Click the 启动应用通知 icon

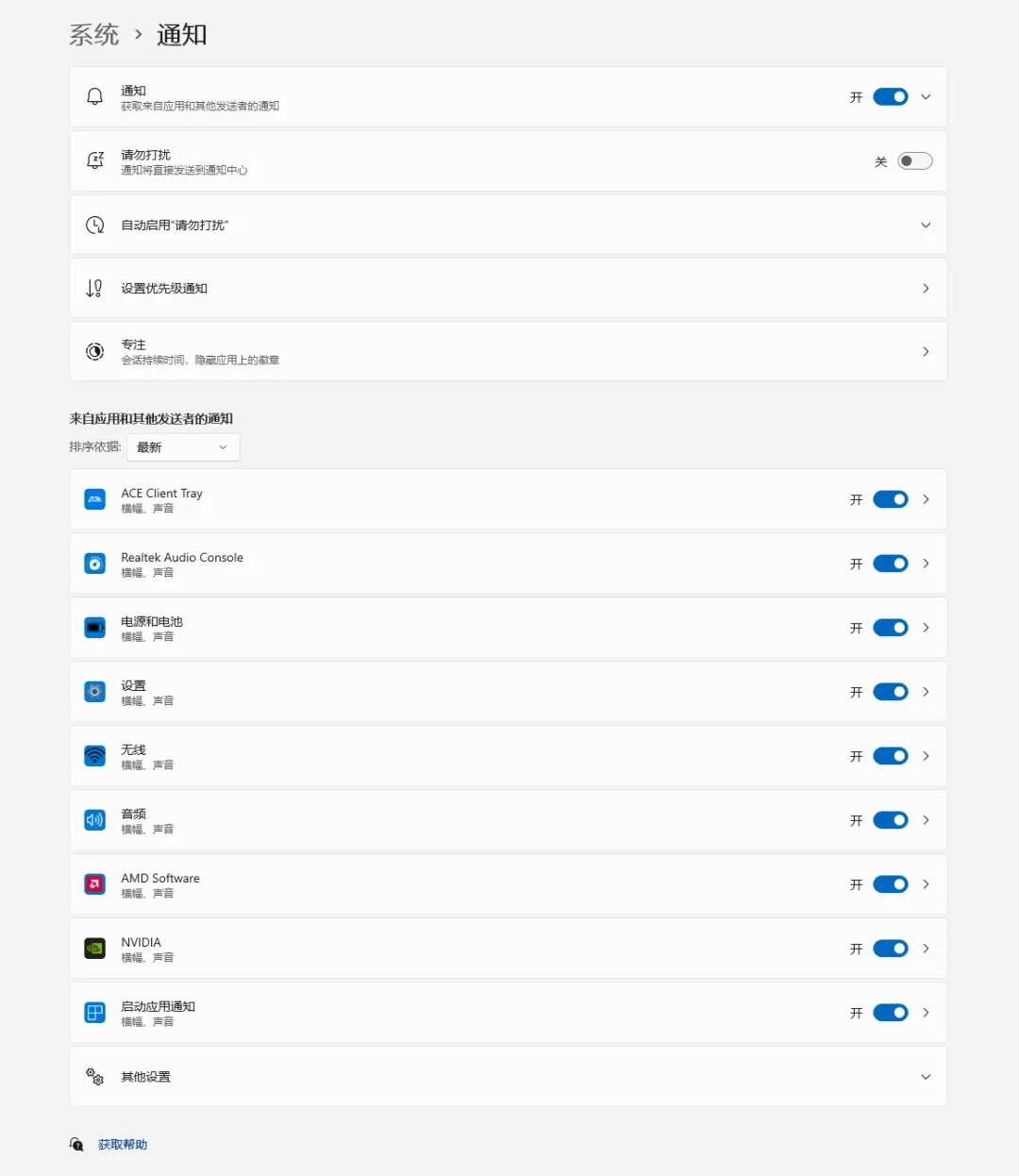tap(95, 1013)
